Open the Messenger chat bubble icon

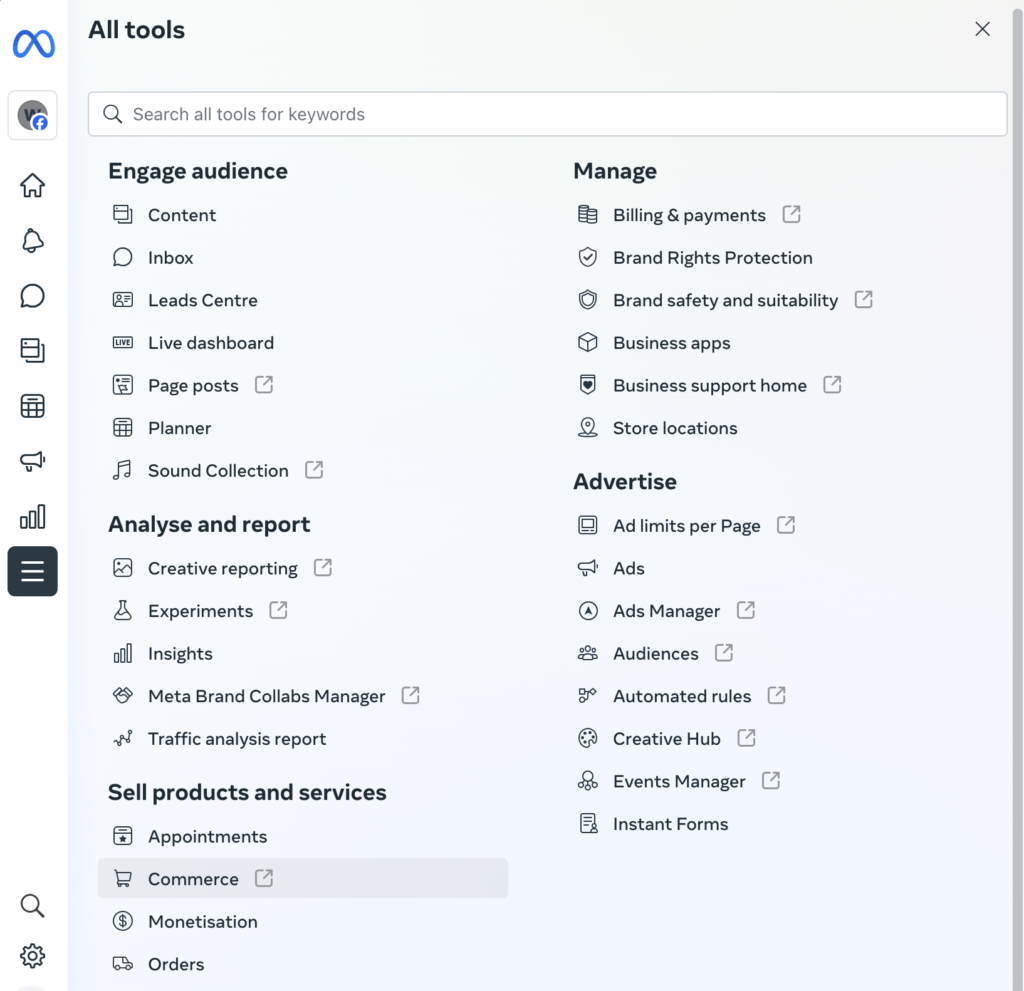[x=32, y=296]
